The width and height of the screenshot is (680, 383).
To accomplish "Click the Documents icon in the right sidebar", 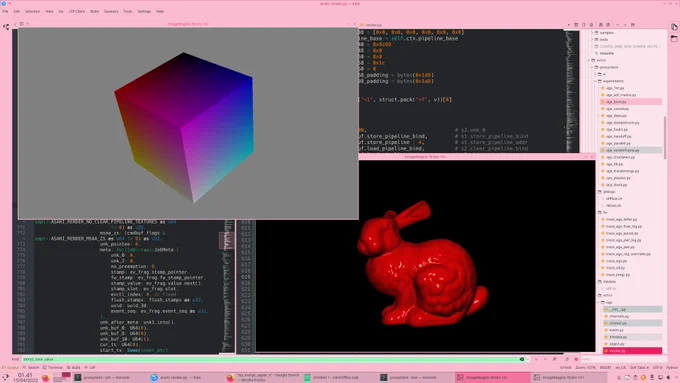I will (674, 27).
